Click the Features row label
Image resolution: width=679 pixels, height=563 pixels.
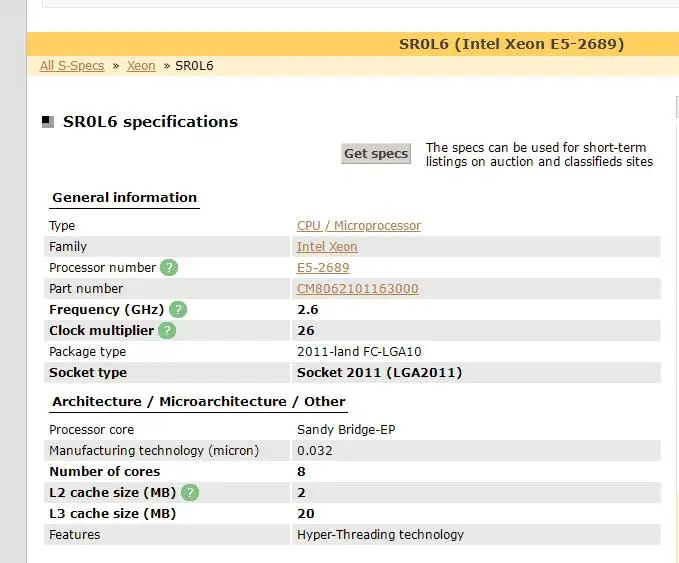[x=74, y=534]
